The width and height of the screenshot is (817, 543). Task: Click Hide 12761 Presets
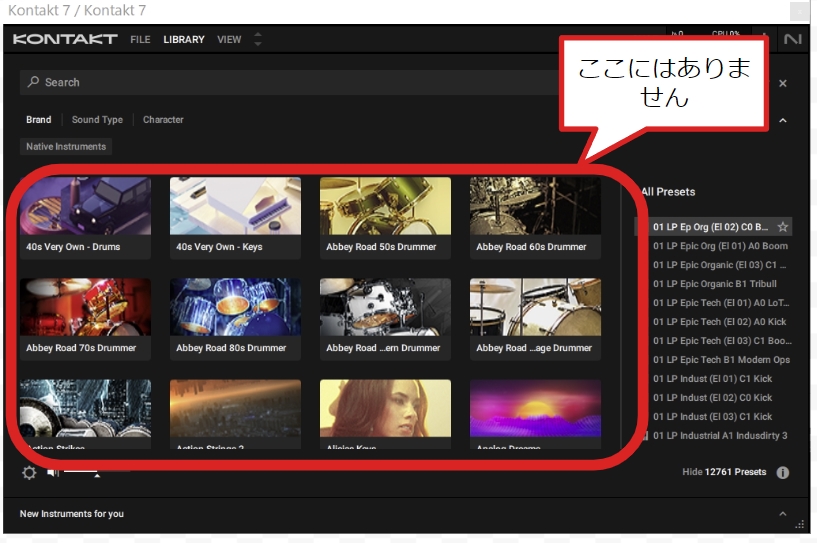(724, 472)
